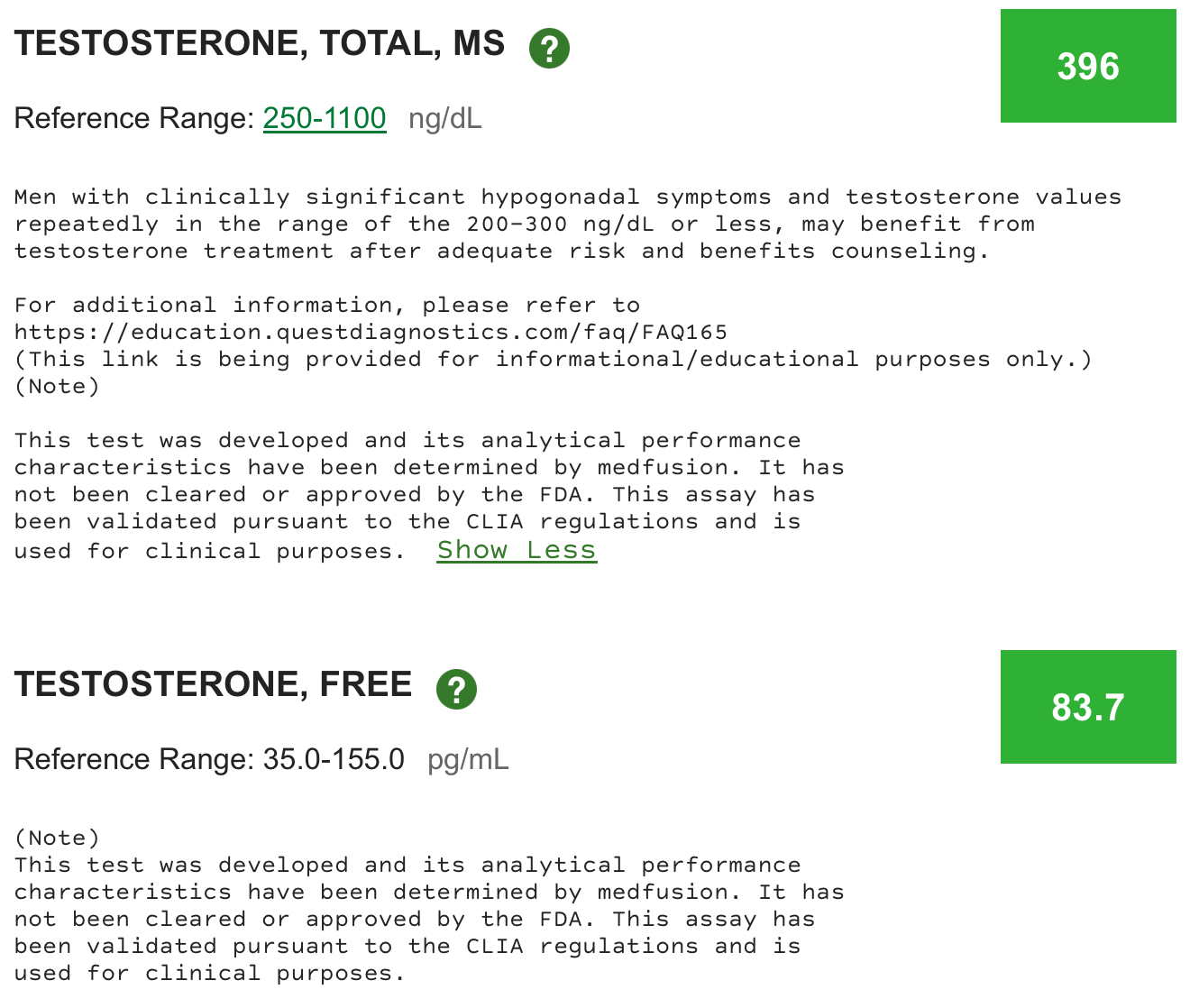Collapse details with Show Less
The image size is (1190, 1008).
517,550
